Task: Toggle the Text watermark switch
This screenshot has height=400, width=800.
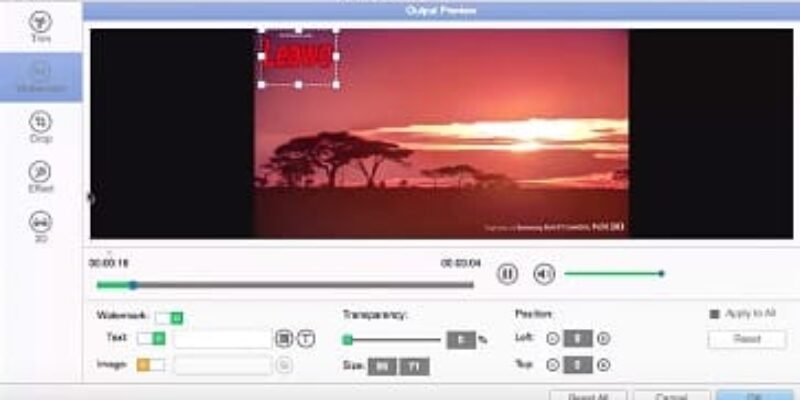Action: click(x=151, y=338)
